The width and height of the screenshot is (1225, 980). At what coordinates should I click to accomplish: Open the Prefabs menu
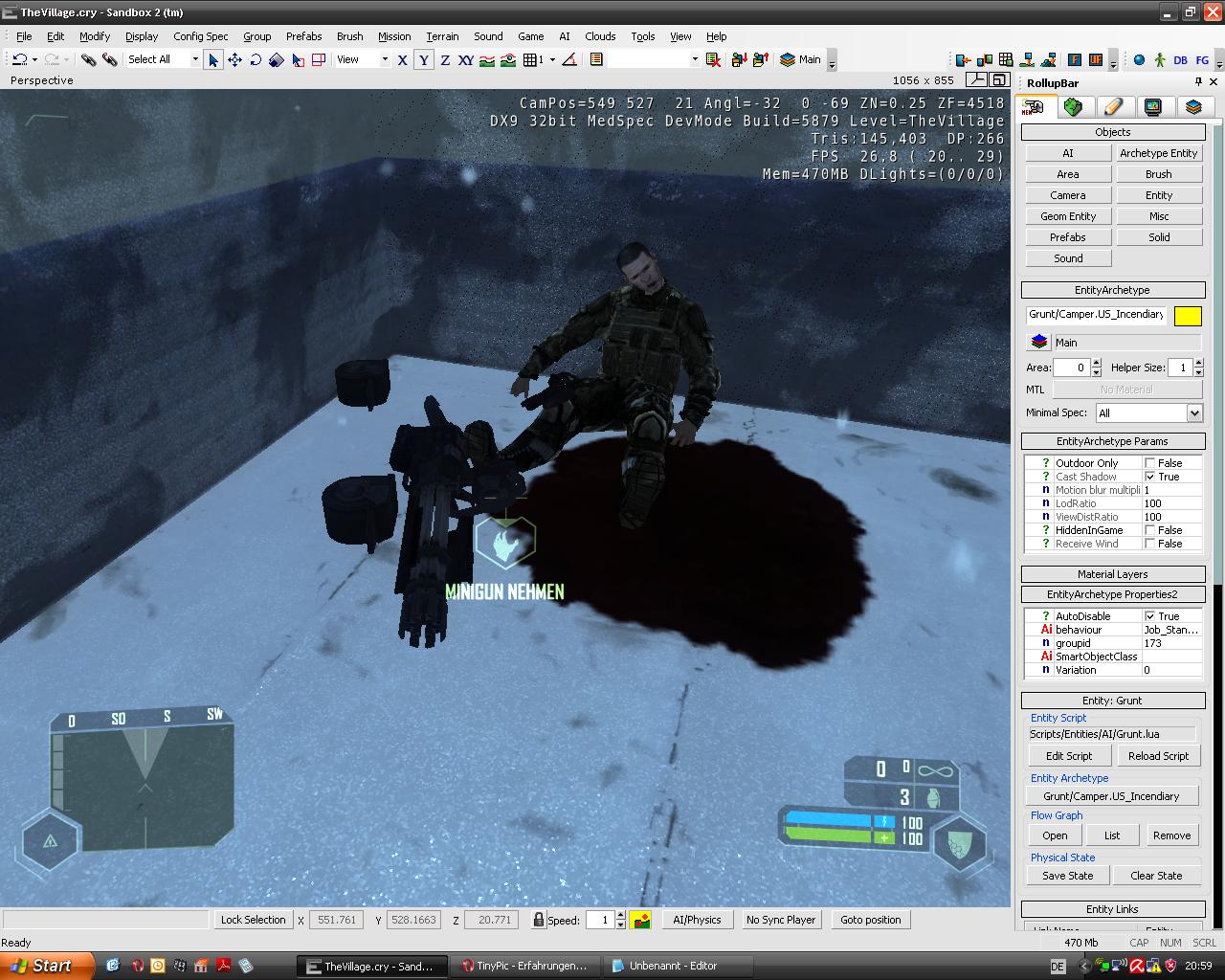(x=303, y=36)
